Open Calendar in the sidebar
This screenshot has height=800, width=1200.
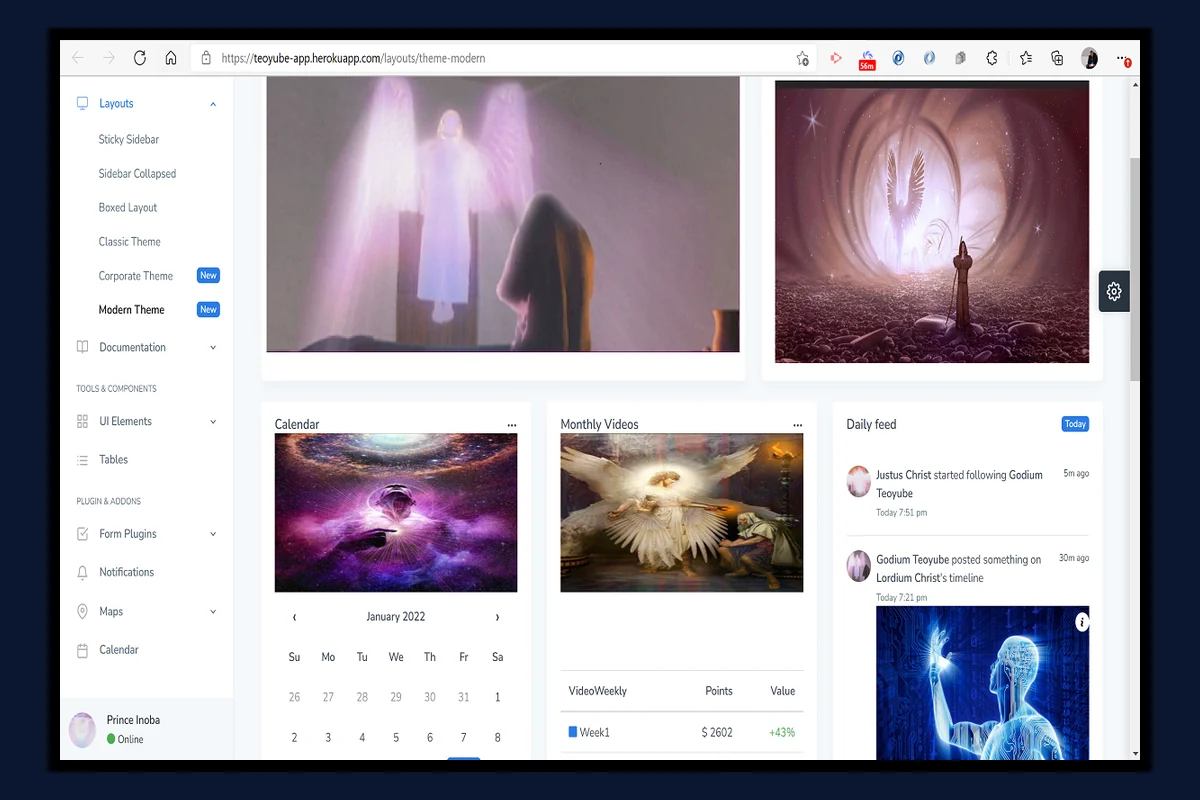(119, 650)
